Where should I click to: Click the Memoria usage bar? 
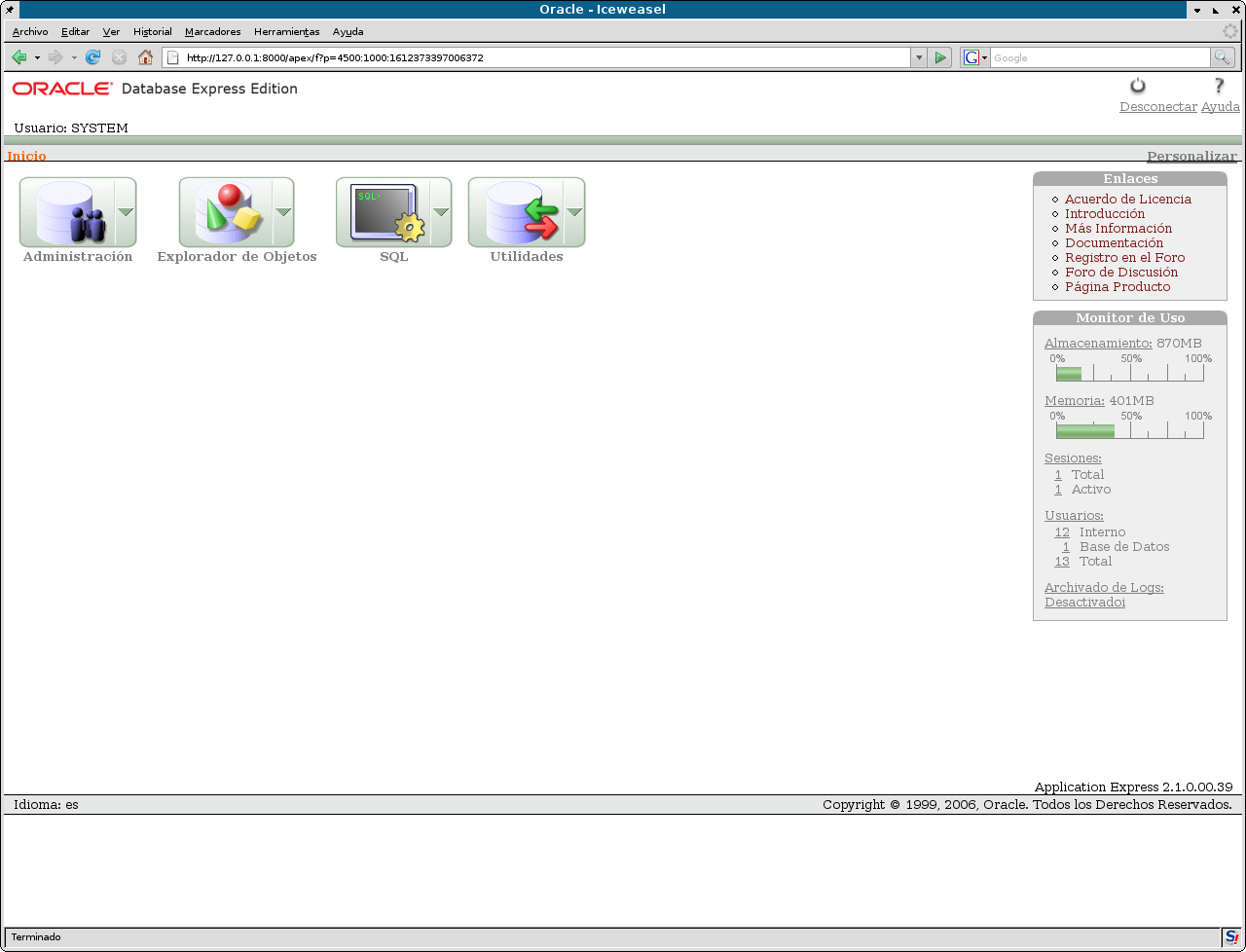click(x=1129, y=430)
